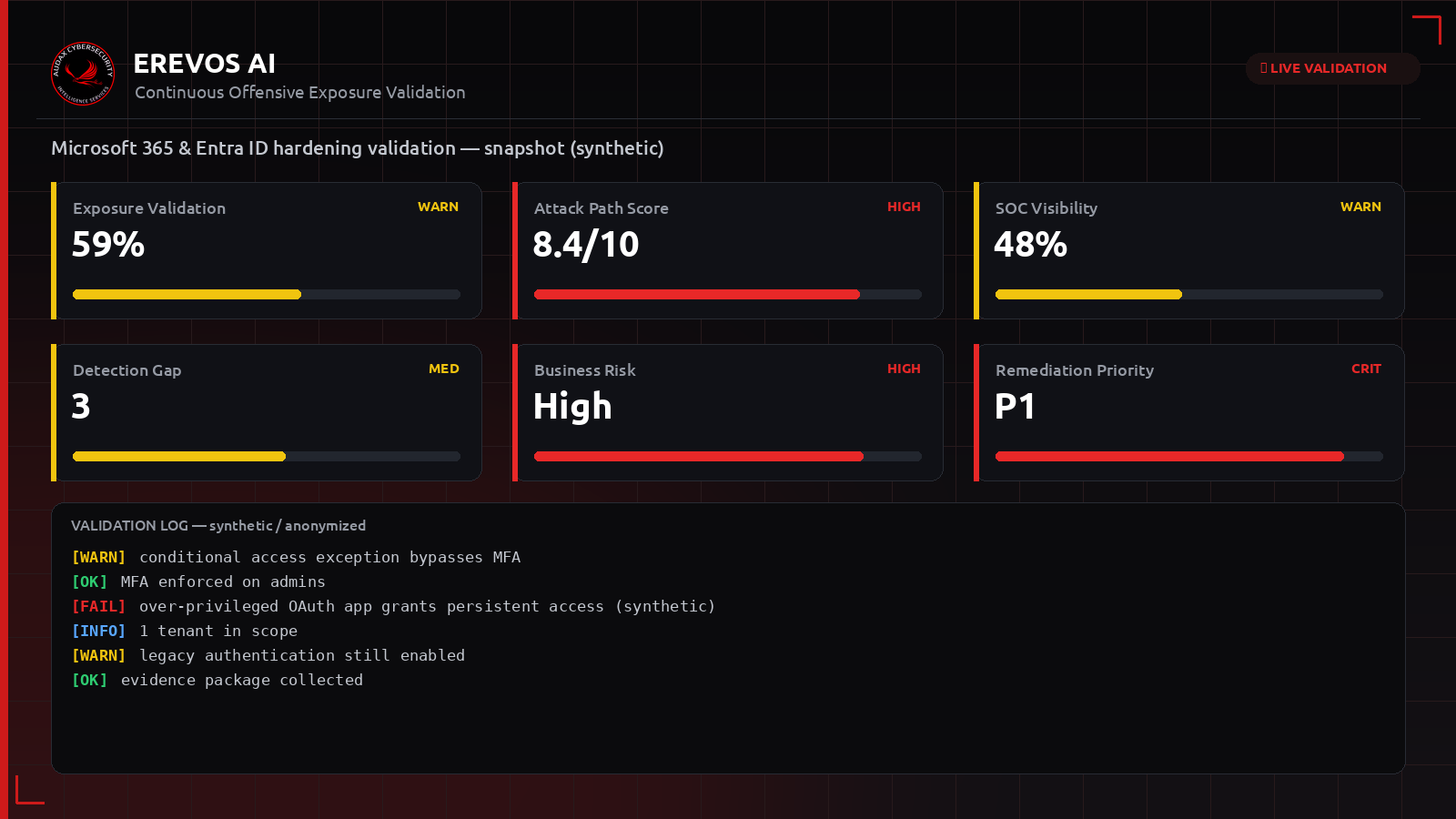Select the evidence package collected log line
Image resolution: width=1456 pixels, height=819 pixels.
tap(217, 680)
